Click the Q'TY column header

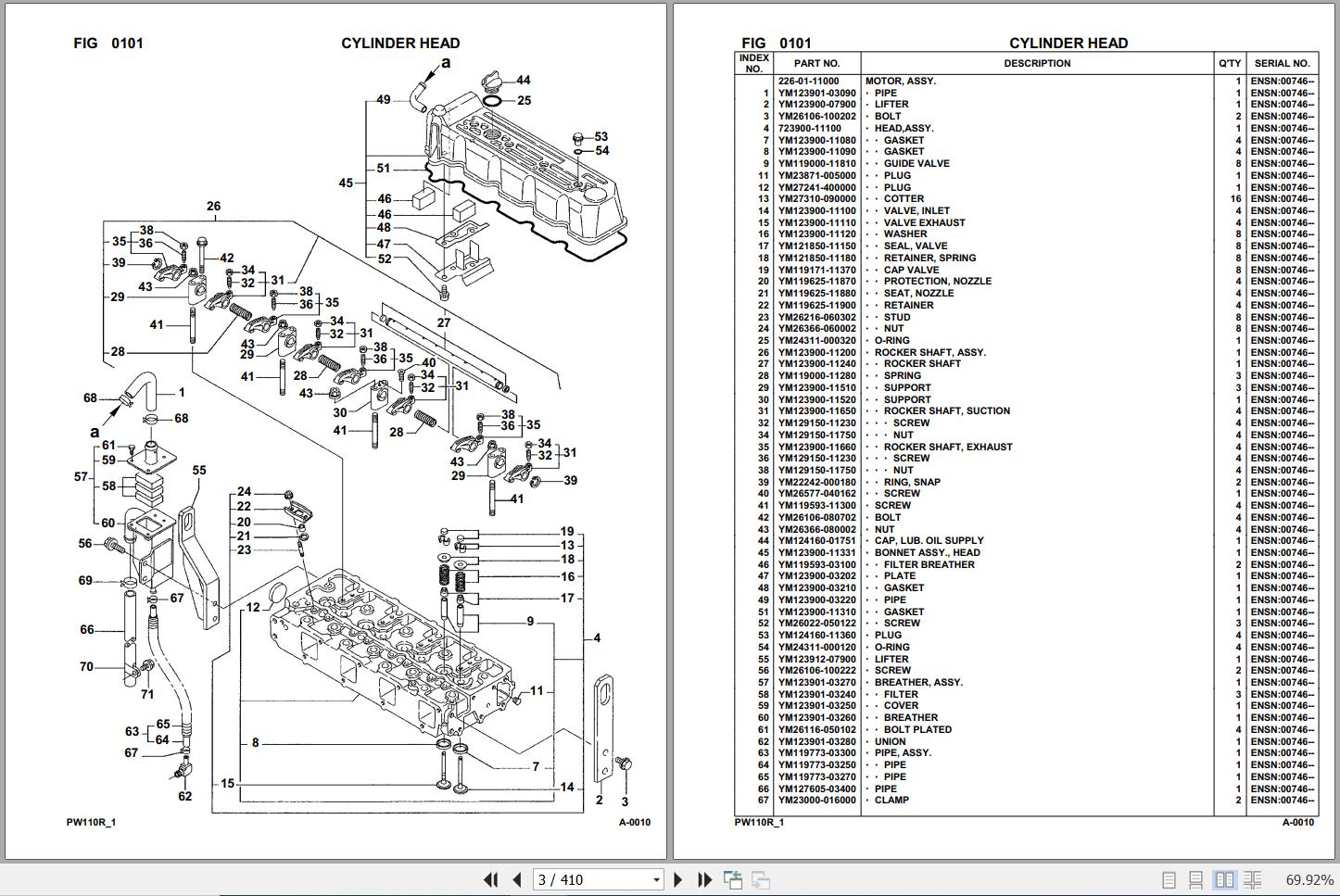(1230, 63)
